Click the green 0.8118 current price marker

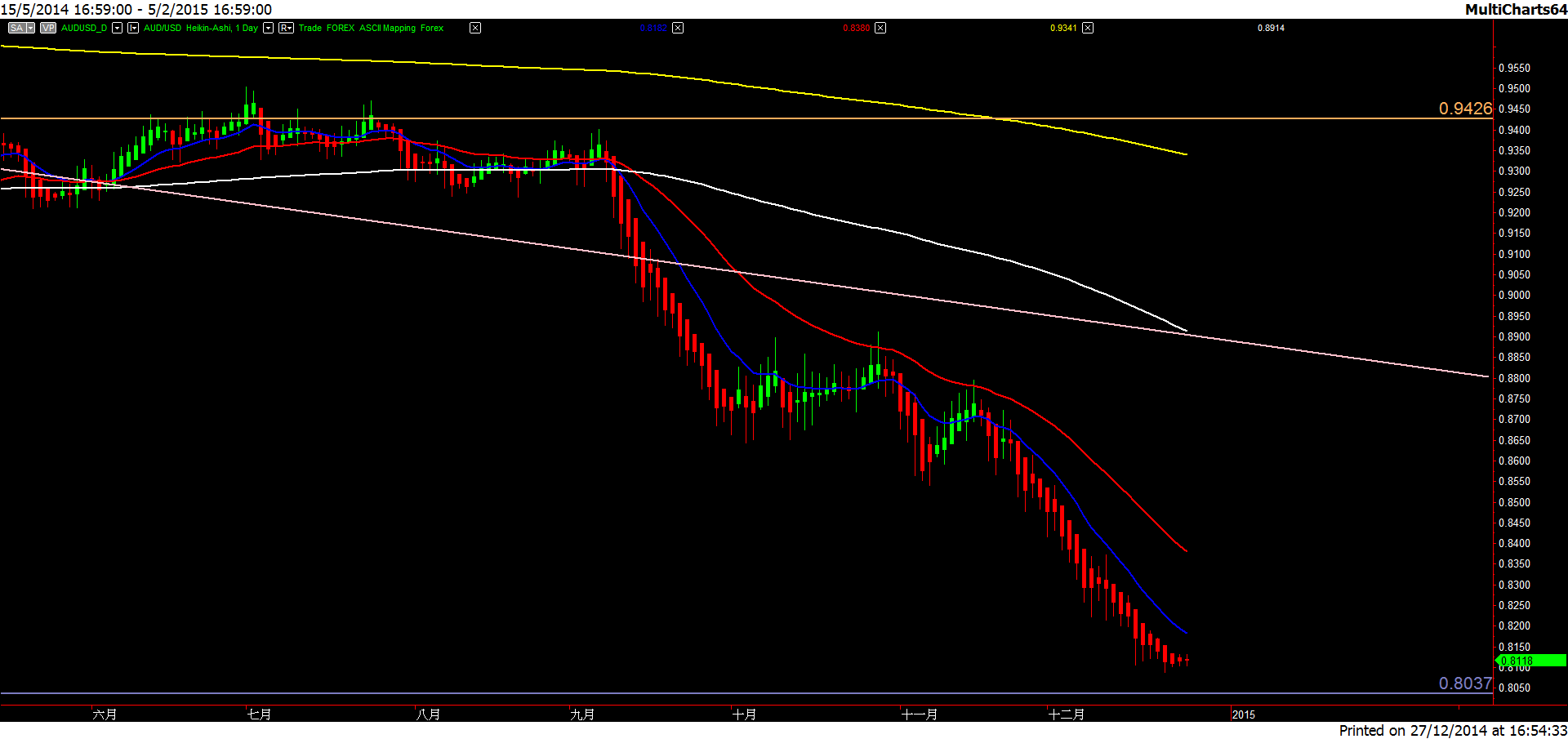1530,661
